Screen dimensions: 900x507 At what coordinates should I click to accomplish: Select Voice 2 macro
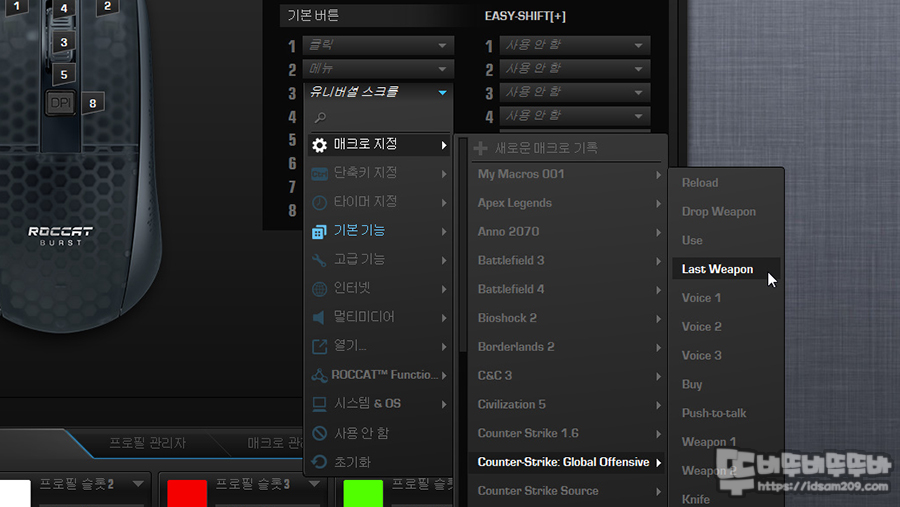[726, 327]
